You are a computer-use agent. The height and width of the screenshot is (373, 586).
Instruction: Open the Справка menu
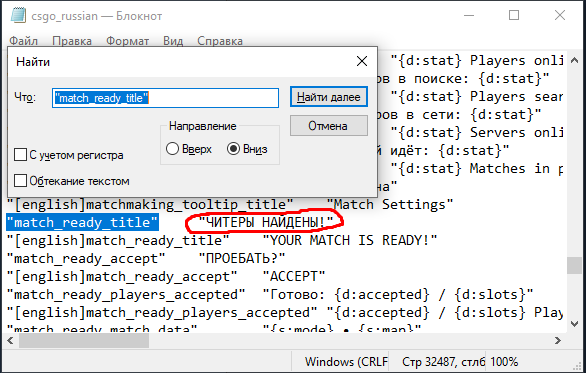220,41
